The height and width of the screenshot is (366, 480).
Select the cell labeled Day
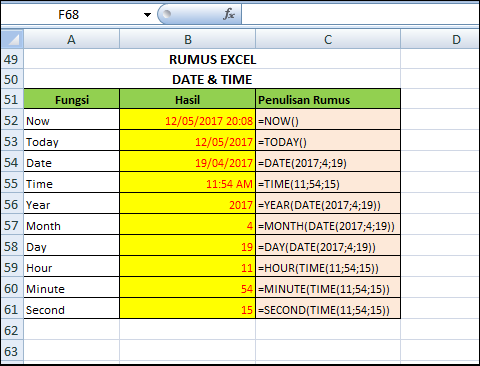71,246
